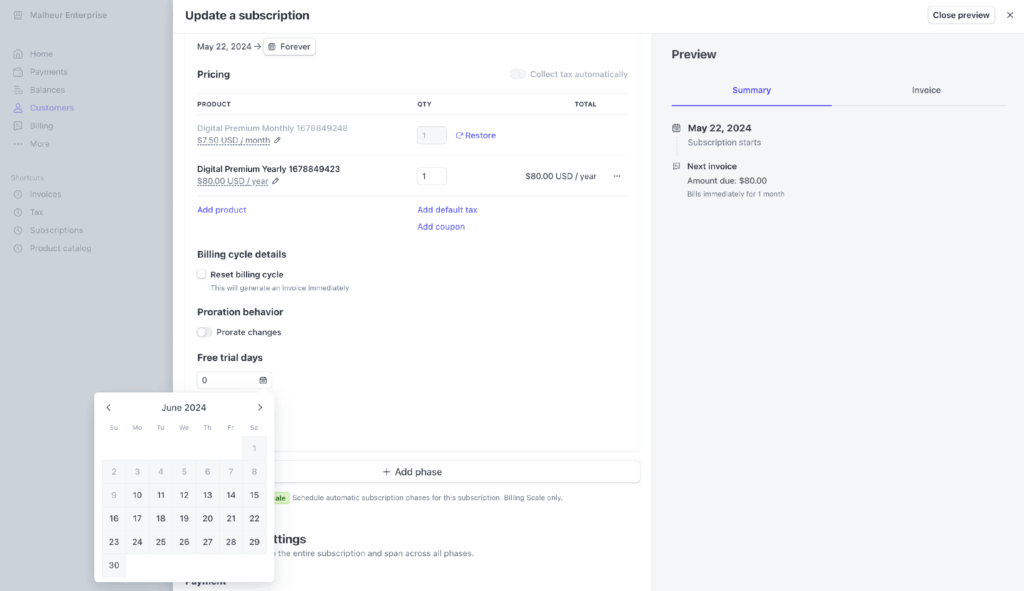Enable the Prorate changes toggle
This screenshot has width=1024, height=591.
[205, 332]
